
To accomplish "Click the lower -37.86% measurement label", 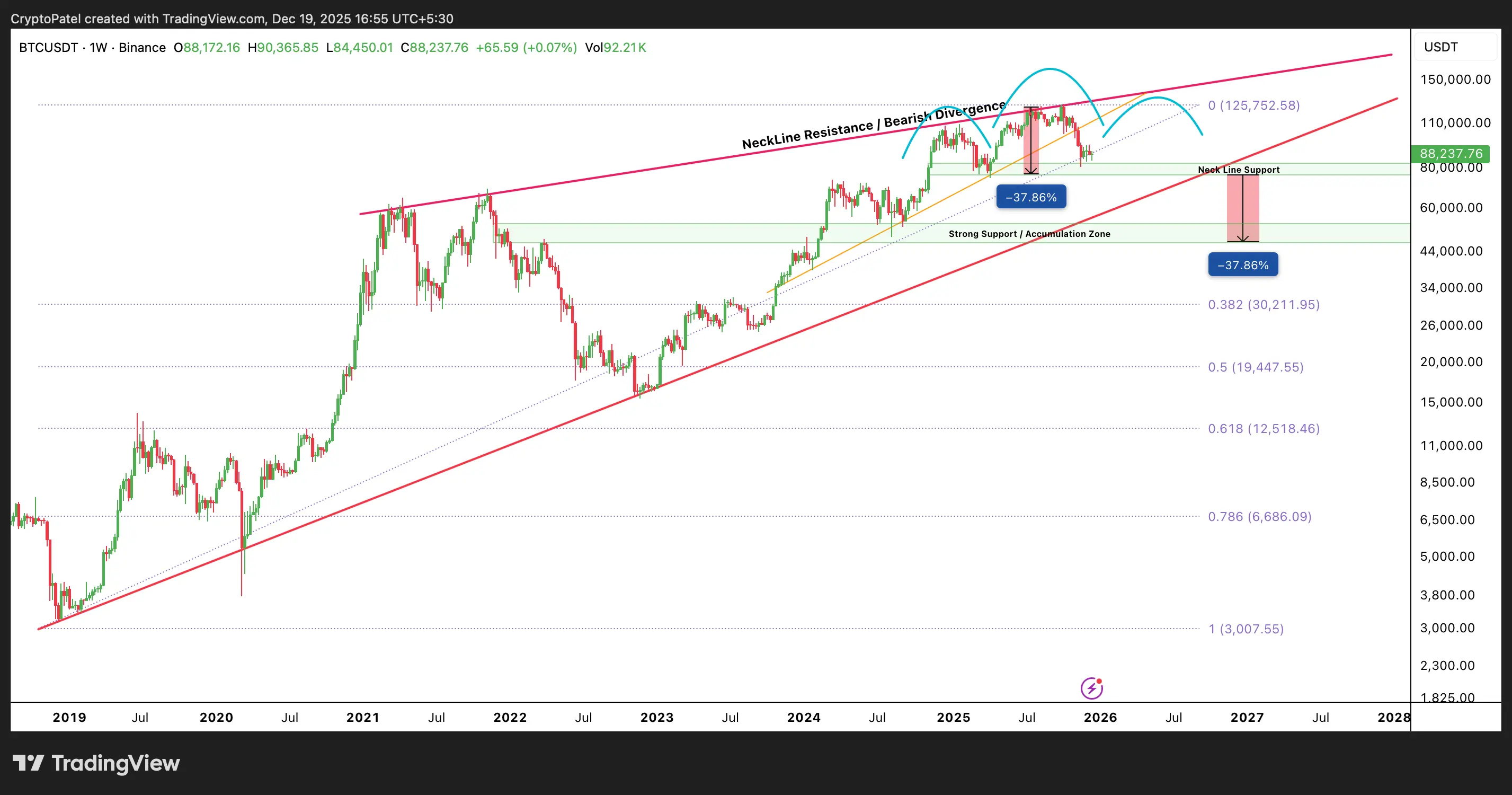I will pos(1242,265).
